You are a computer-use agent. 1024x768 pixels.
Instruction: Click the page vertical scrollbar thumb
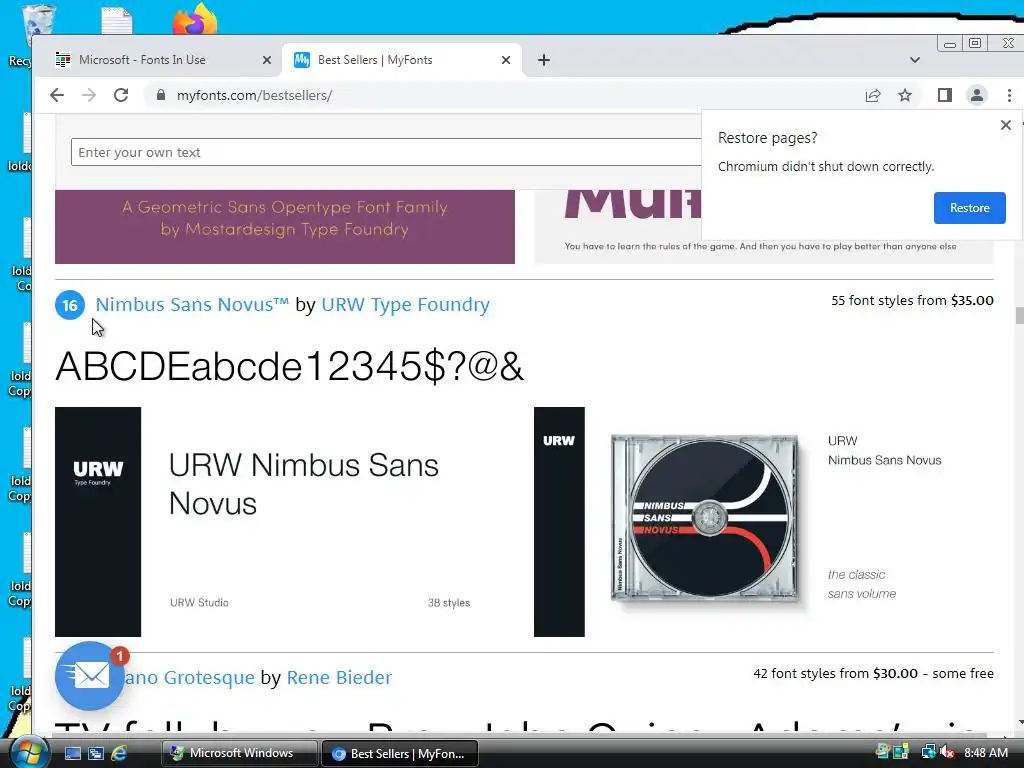[x=1019, y=315]
